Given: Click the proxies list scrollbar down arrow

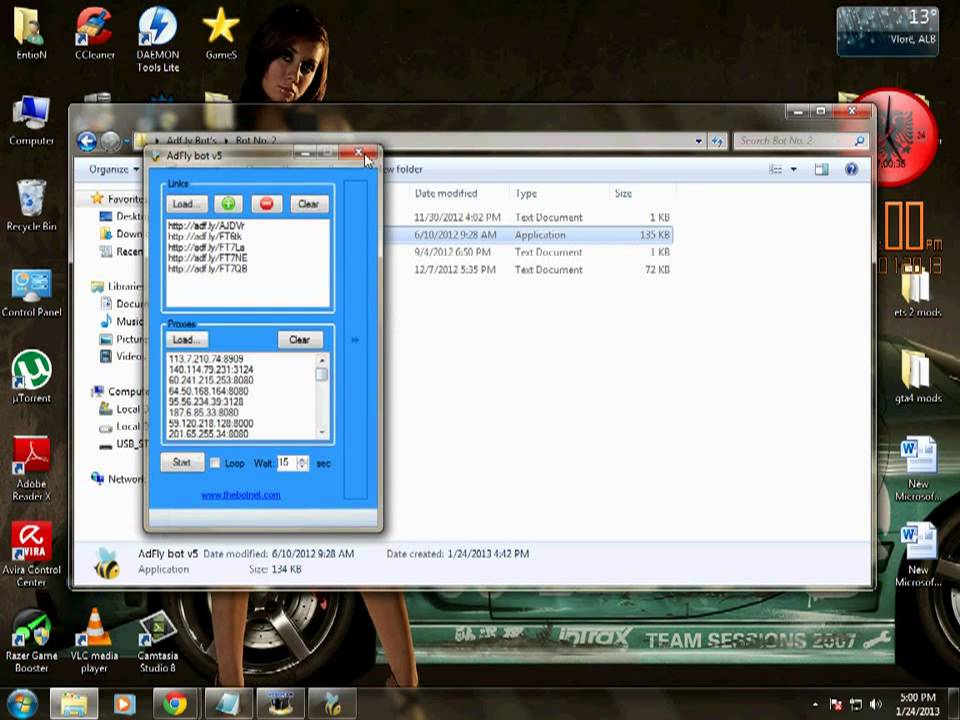Looking at the screenshot, I should tap(322, 433).
